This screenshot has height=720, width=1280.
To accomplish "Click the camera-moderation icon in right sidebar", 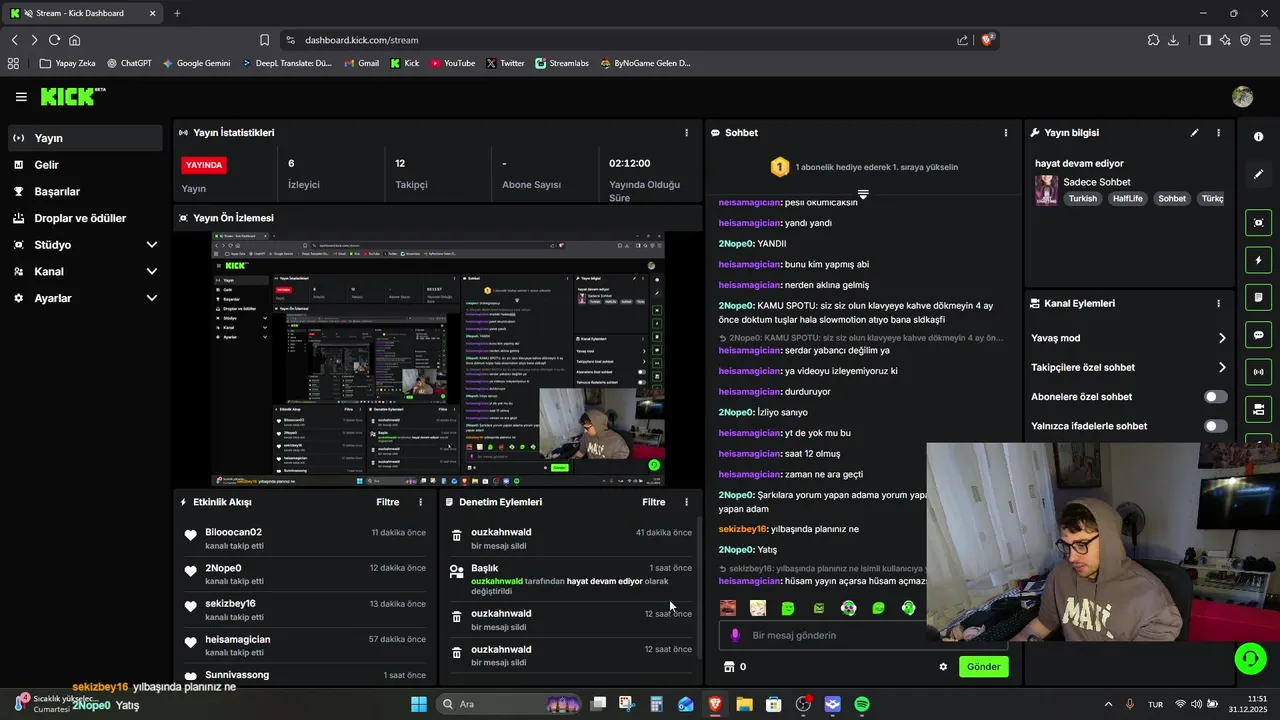I will [1258, 409].
